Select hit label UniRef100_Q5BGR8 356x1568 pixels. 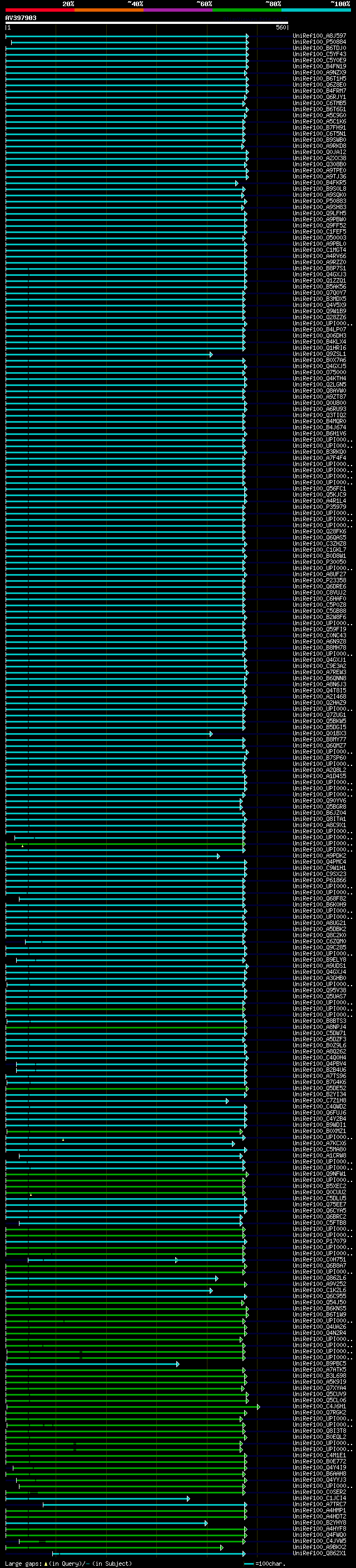point(319,807)
